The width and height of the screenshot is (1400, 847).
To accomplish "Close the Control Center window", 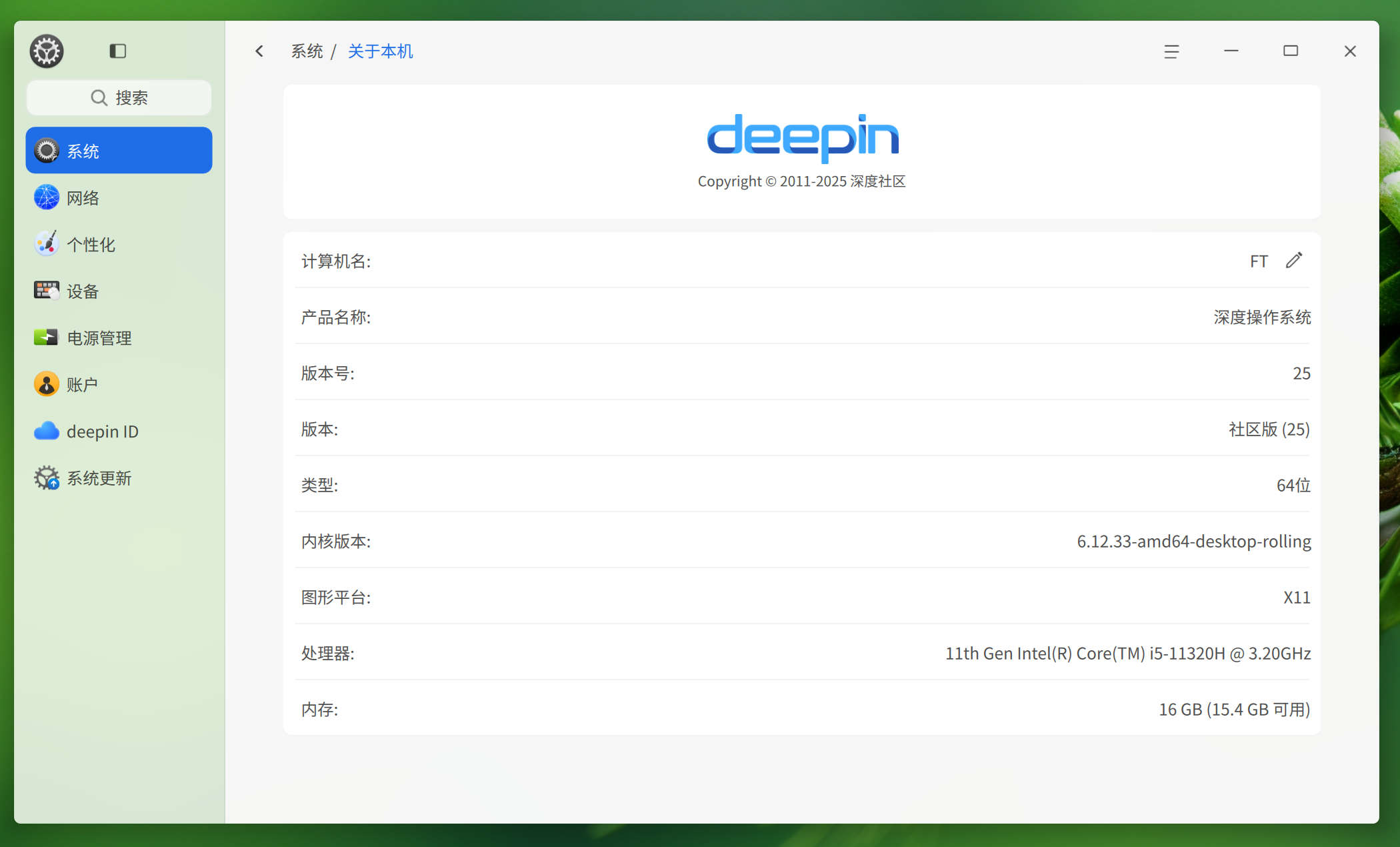I will [x=1350, y=51].
